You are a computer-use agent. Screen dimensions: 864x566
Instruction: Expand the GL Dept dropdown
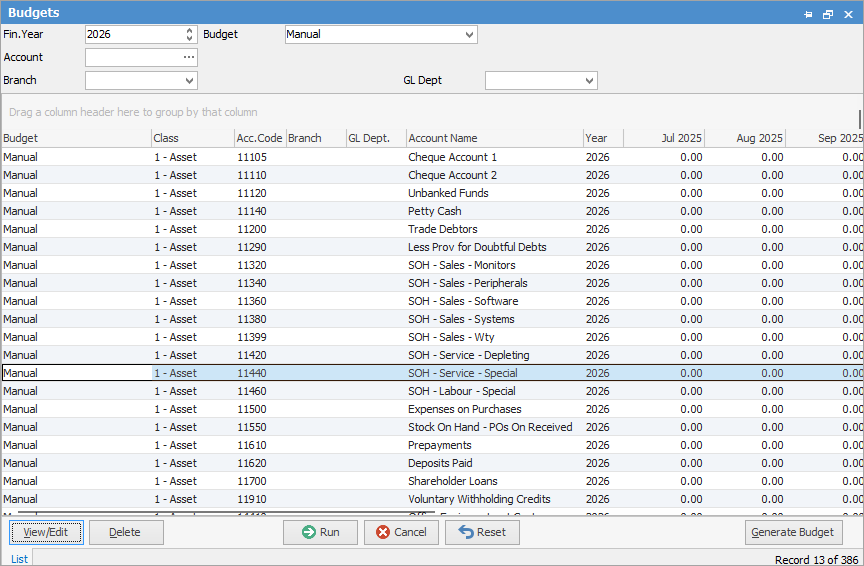pos(588,81)
